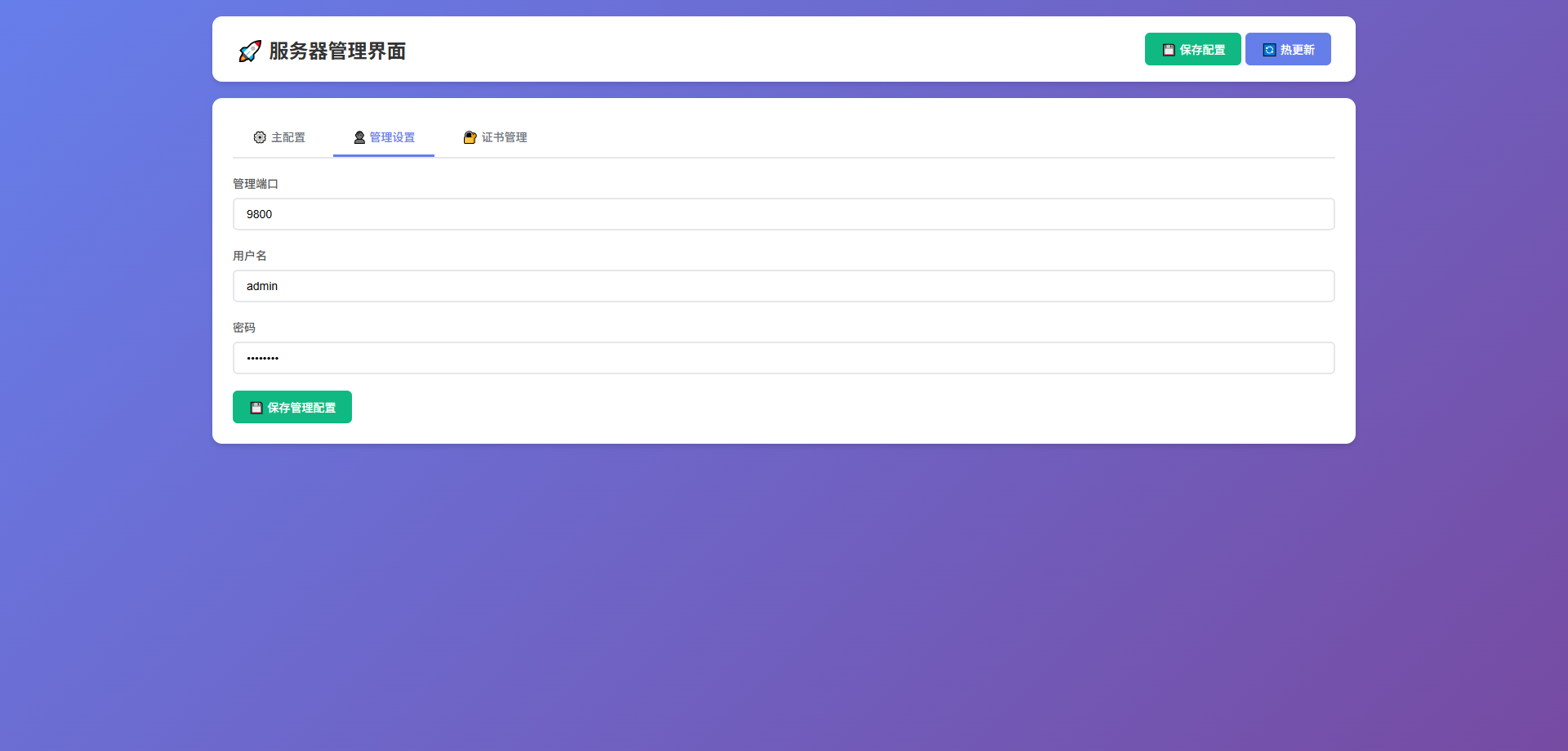Click the user icon beside 管理设置
The height and width of the screenshot is (751, 1568).
(x=359, y=137)
